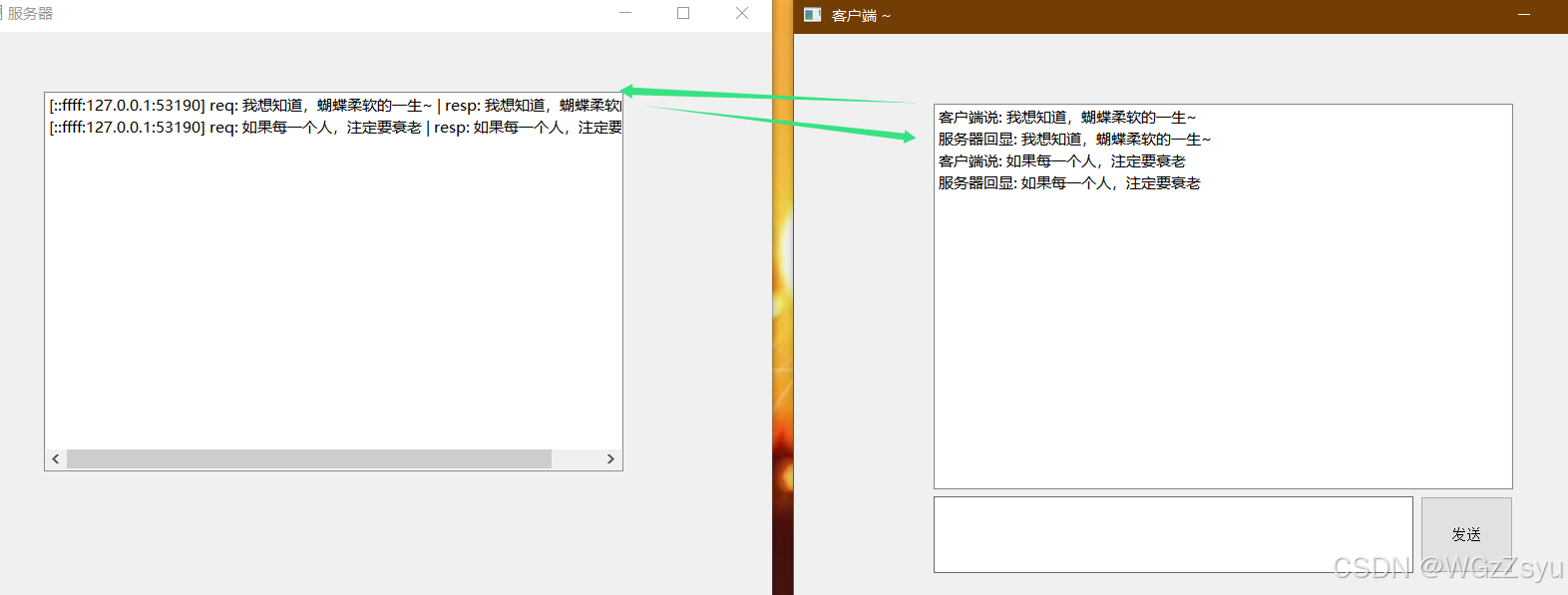The image size is (1568, 595).
Task: Click the server log left scroll arrow
Action: [56, 458]
